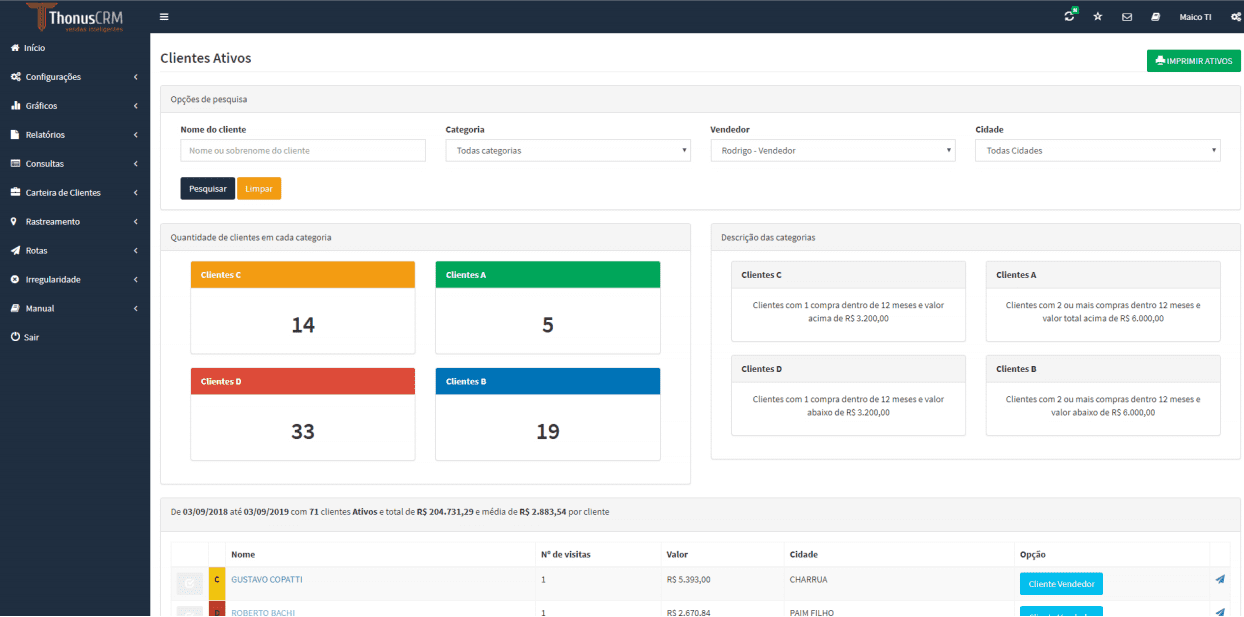
Task: Open the Categoria dropdown
Action: 568,151
